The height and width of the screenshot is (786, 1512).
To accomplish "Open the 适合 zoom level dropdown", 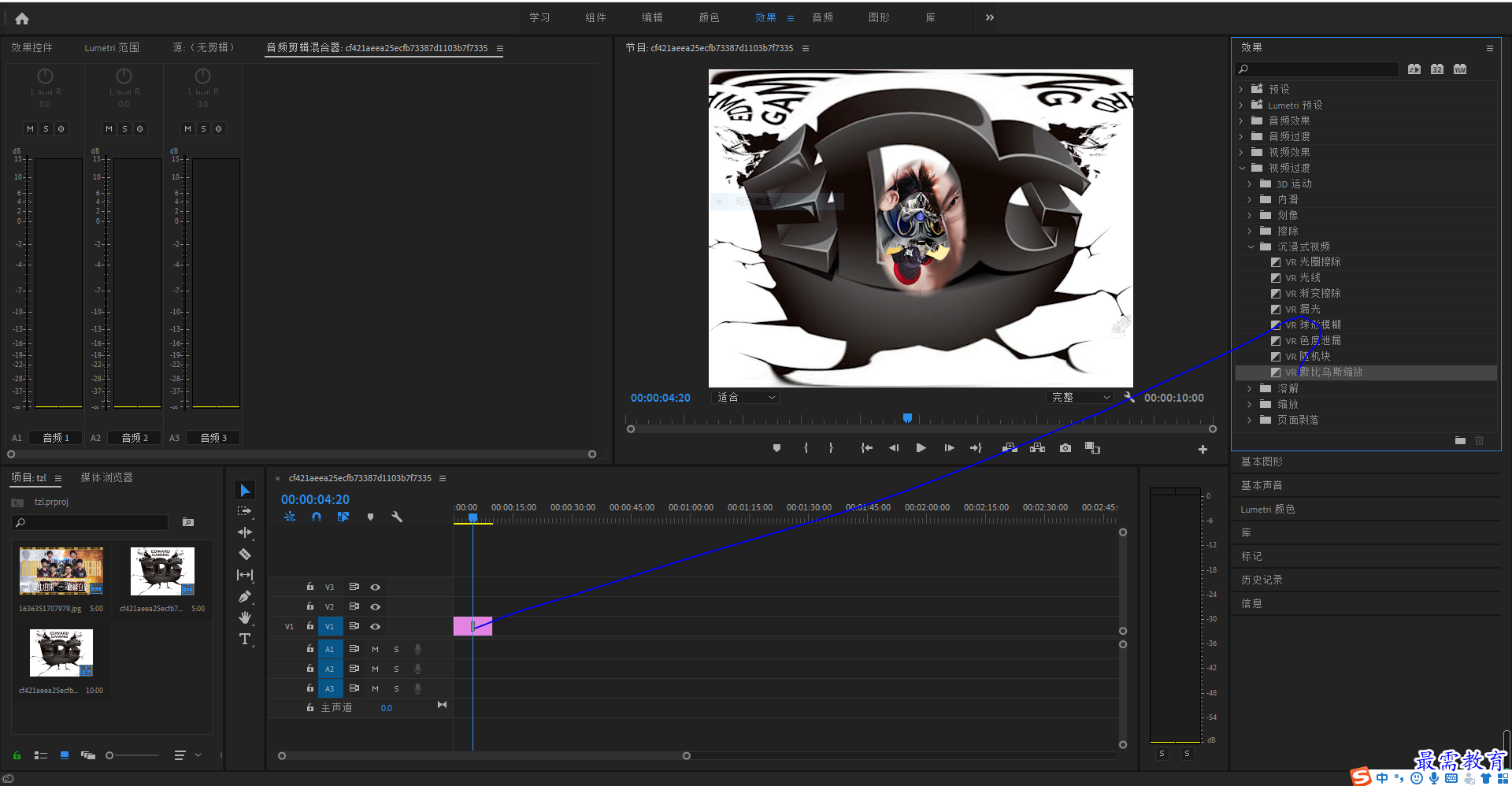I will (745, 398).
